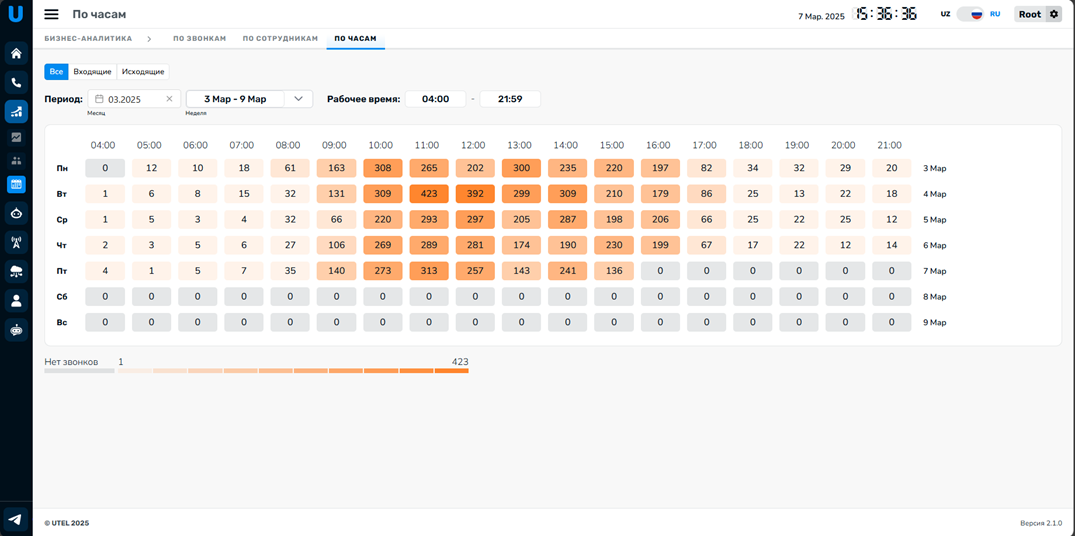Switch to the 'По звонкам' tab
This screenshot has width=1075, height=536.
coord(199,38)
